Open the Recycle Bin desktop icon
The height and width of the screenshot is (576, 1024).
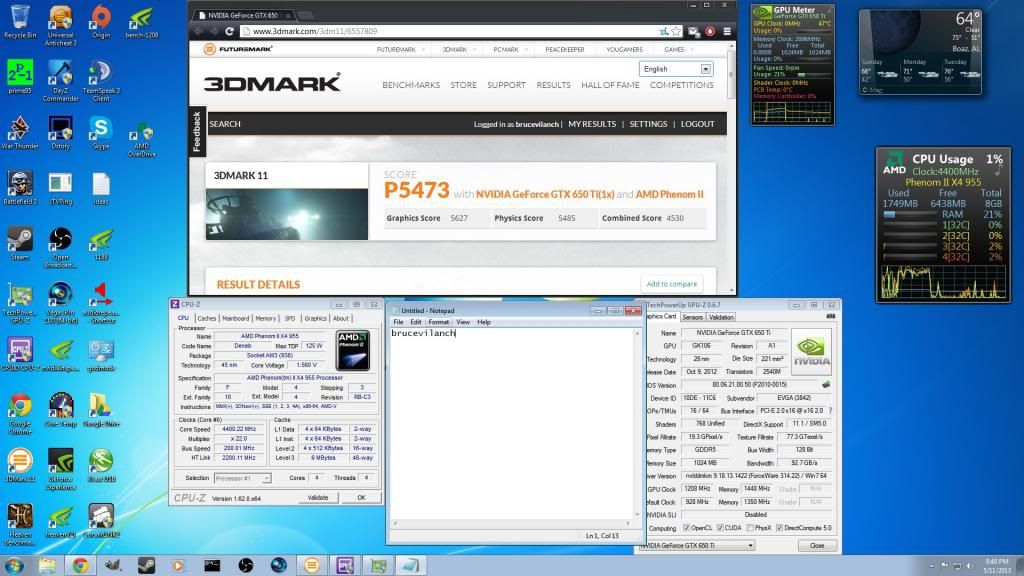pos(20,21)
